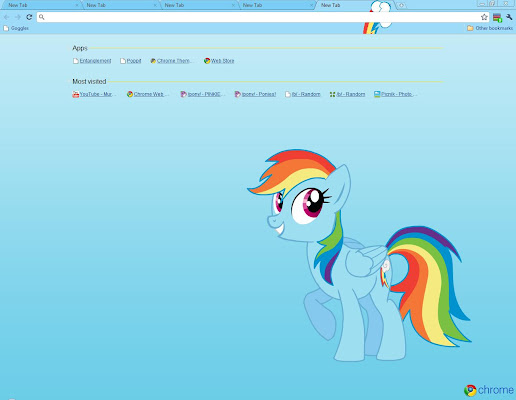Focus the address bar input
Viewport: 516px width, 400px height.
(263, 17)
